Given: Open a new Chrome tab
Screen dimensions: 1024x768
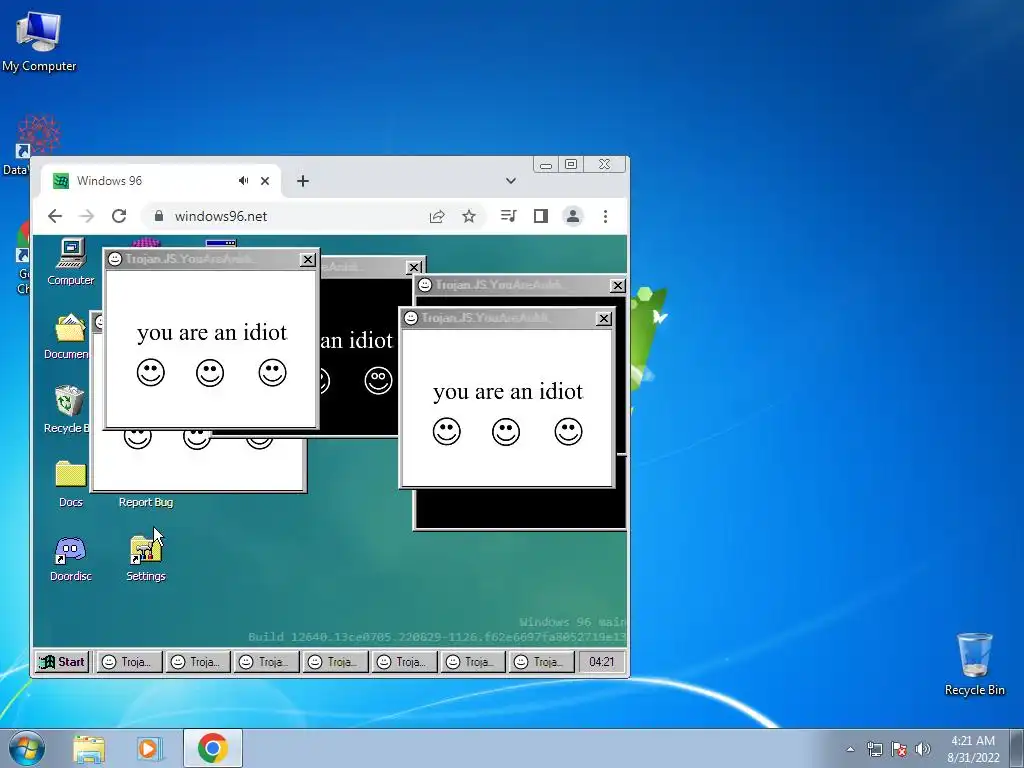Looking at the screenshot, I should (302, 181).
